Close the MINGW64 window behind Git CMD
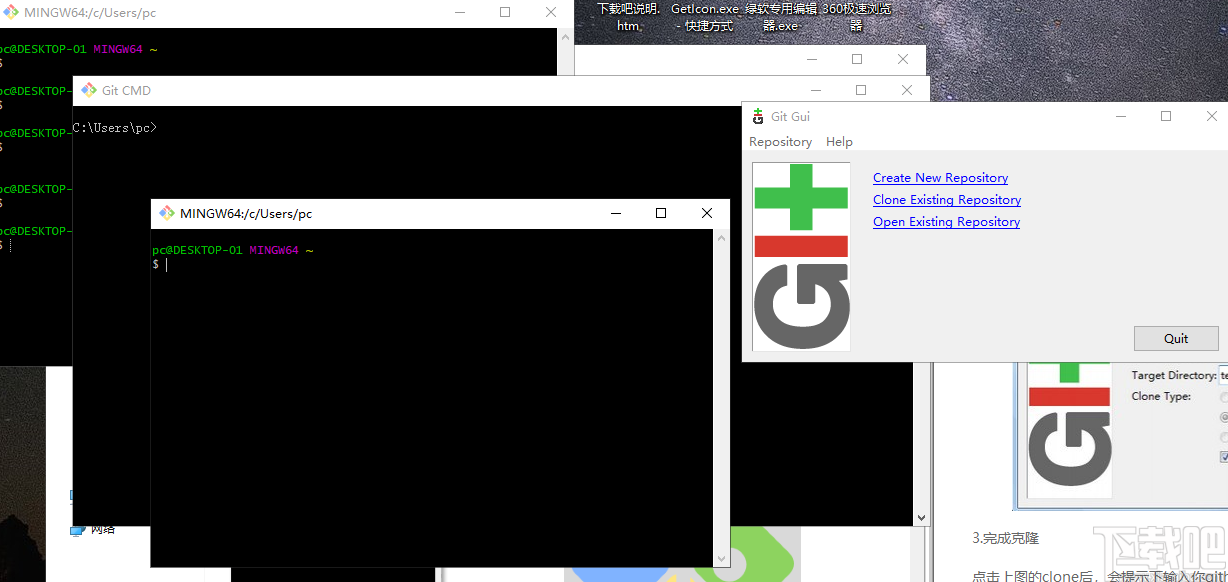Image resolution: width=1228 pixels, height=582 pixels. pyautogui.click(x=551, y=12)
